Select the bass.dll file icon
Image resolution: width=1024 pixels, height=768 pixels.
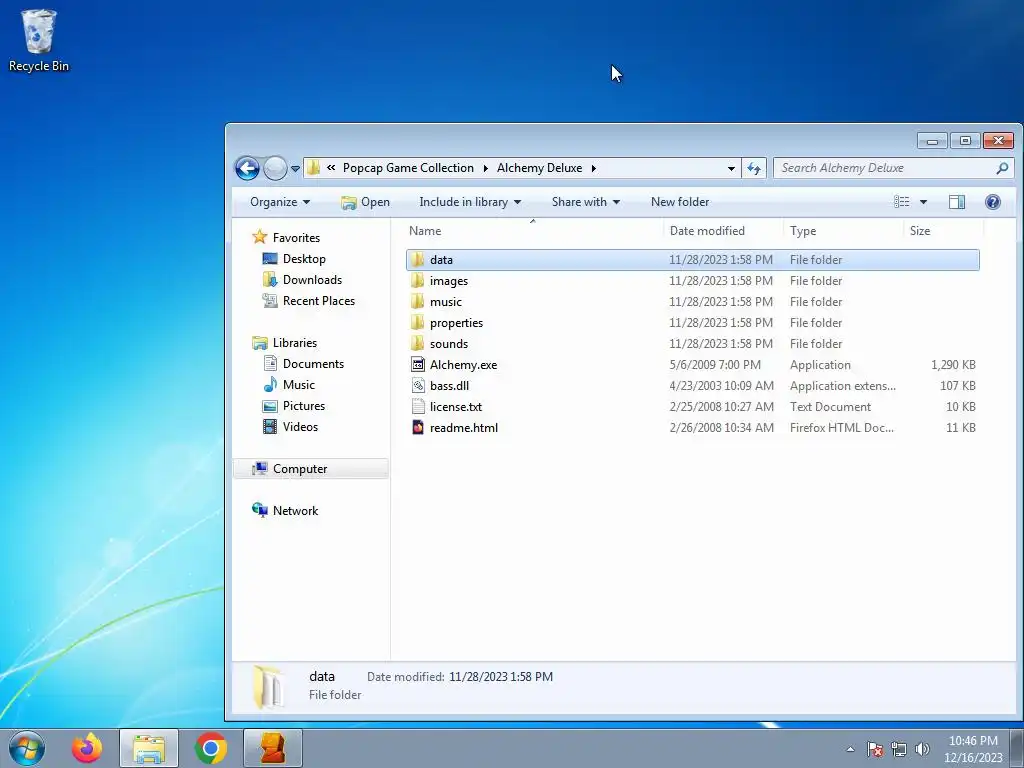418,386
